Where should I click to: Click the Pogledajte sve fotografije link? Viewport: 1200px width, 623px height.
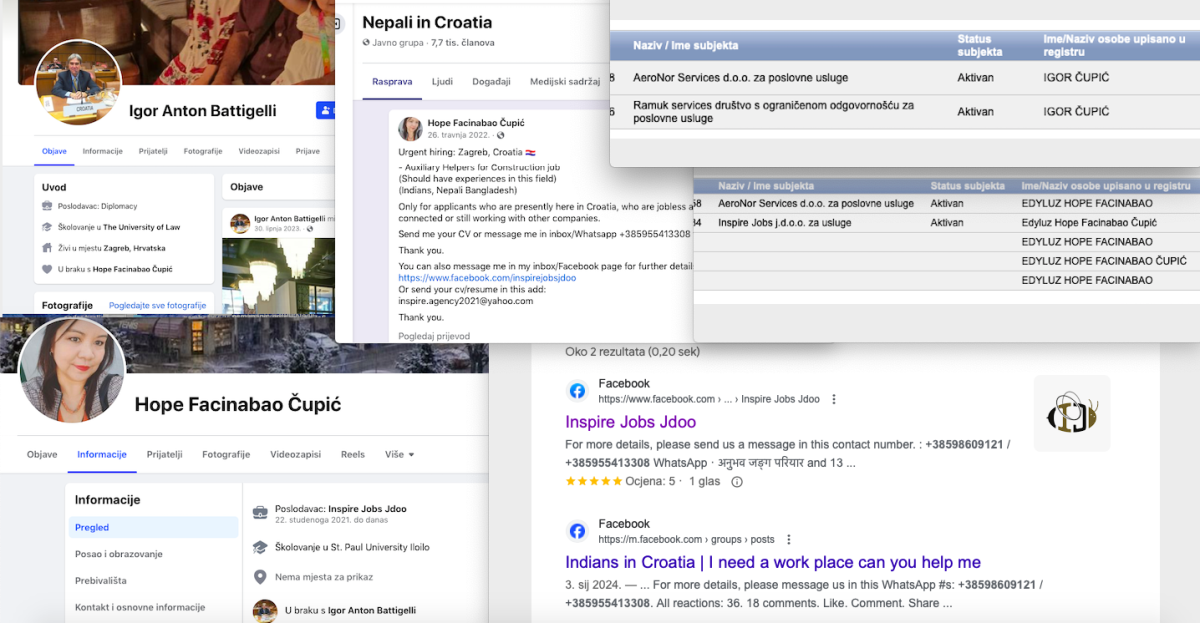157,305
